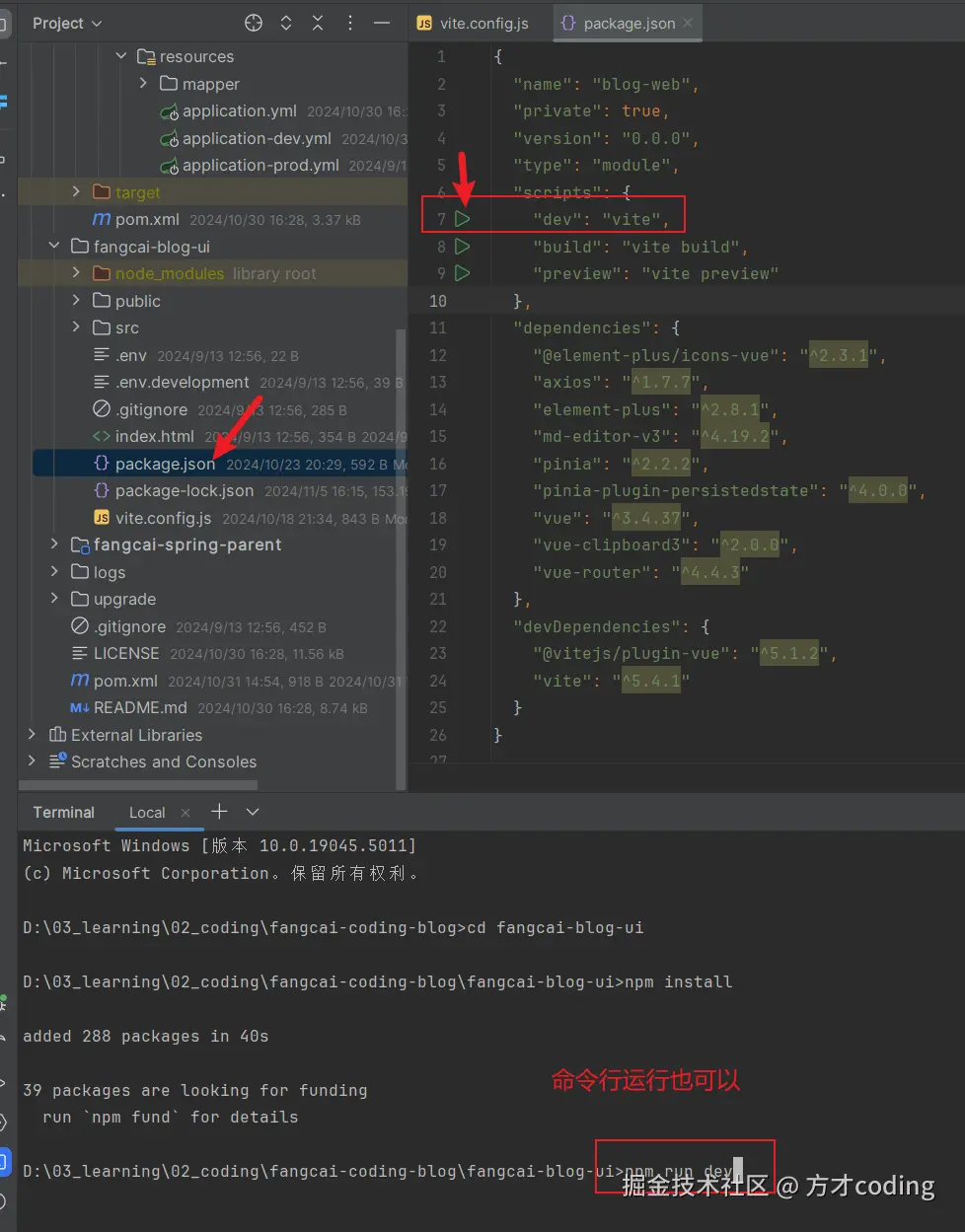Select application-dev.yml file
The height and width of the screenshot is (1232, 965).
pyautogui.click(x=257, y=138)
